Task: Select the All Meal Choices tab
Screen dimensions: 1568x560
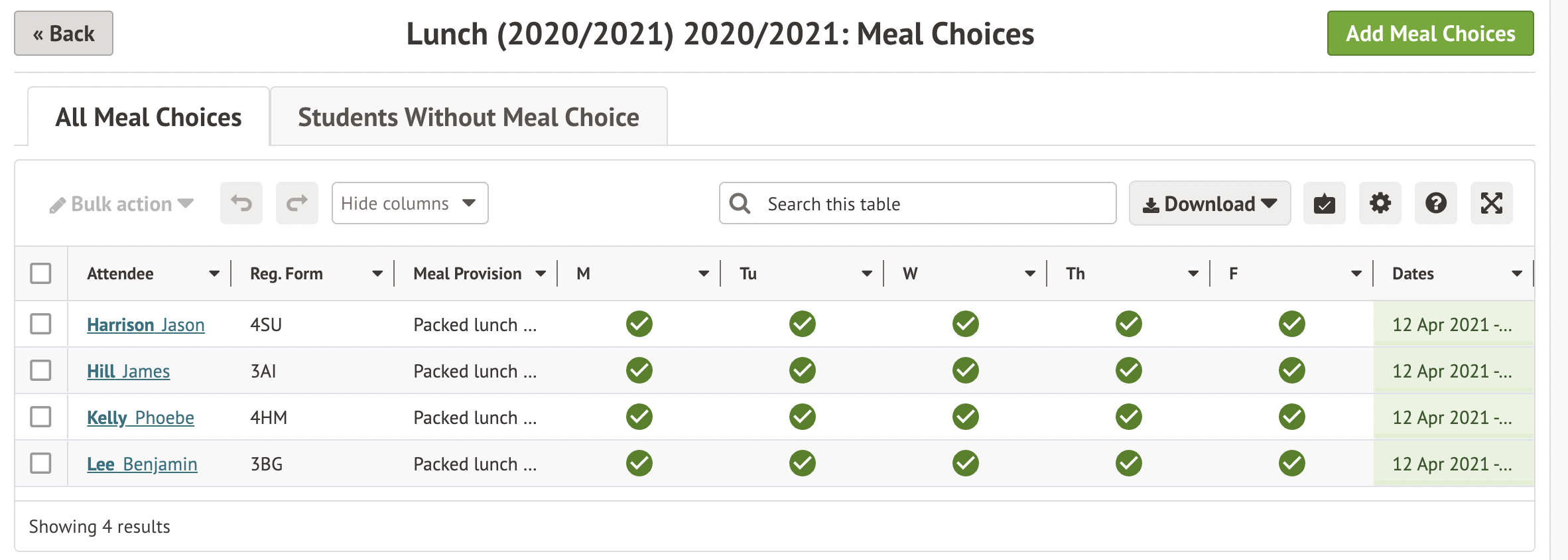Action: click(149, 117)
